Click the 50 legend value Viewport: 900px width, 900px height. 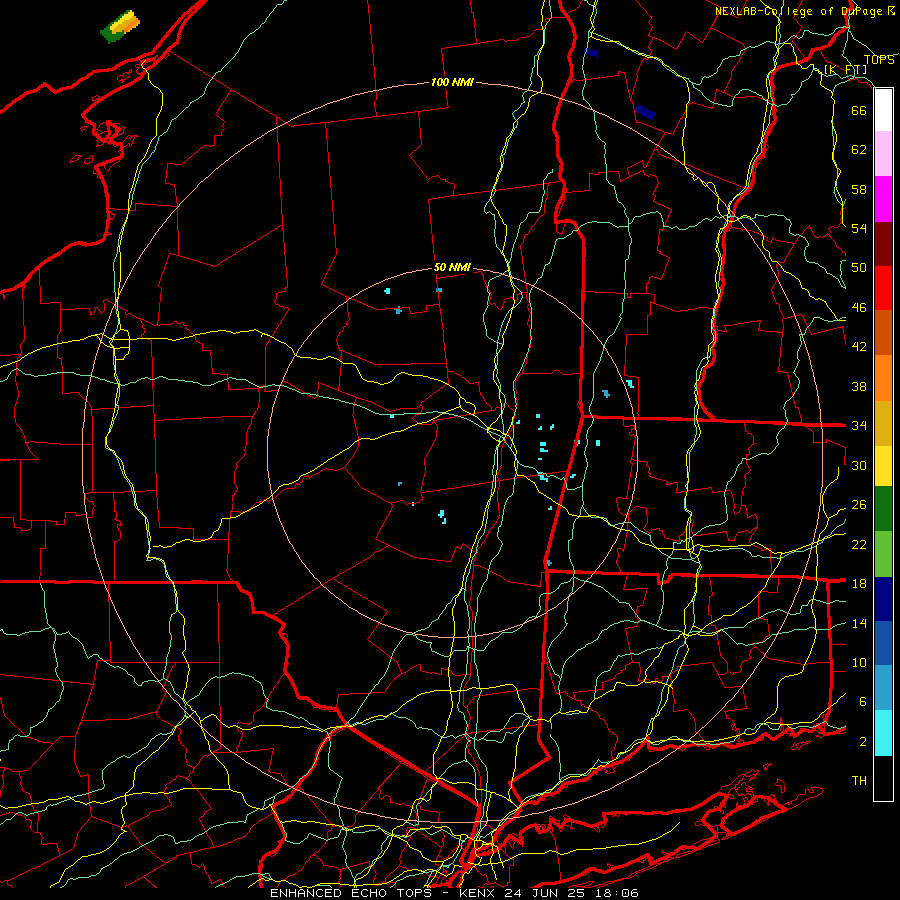(859, 267)
